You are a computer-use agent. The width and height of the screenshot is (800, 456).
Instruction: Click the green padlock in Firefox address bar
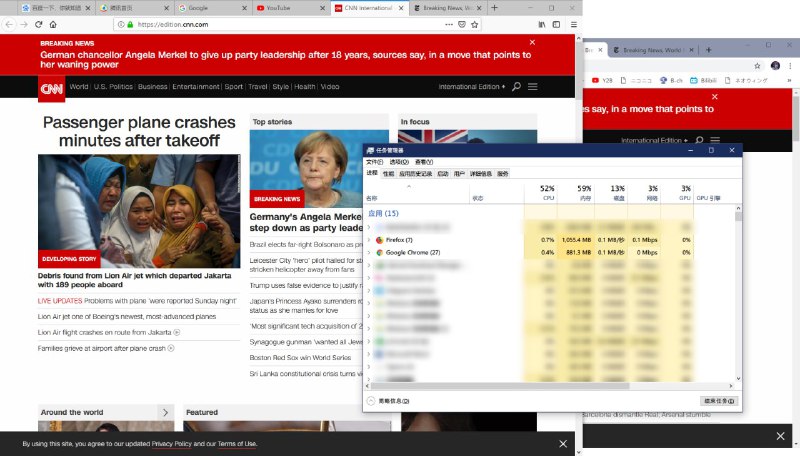click(130, 24)
